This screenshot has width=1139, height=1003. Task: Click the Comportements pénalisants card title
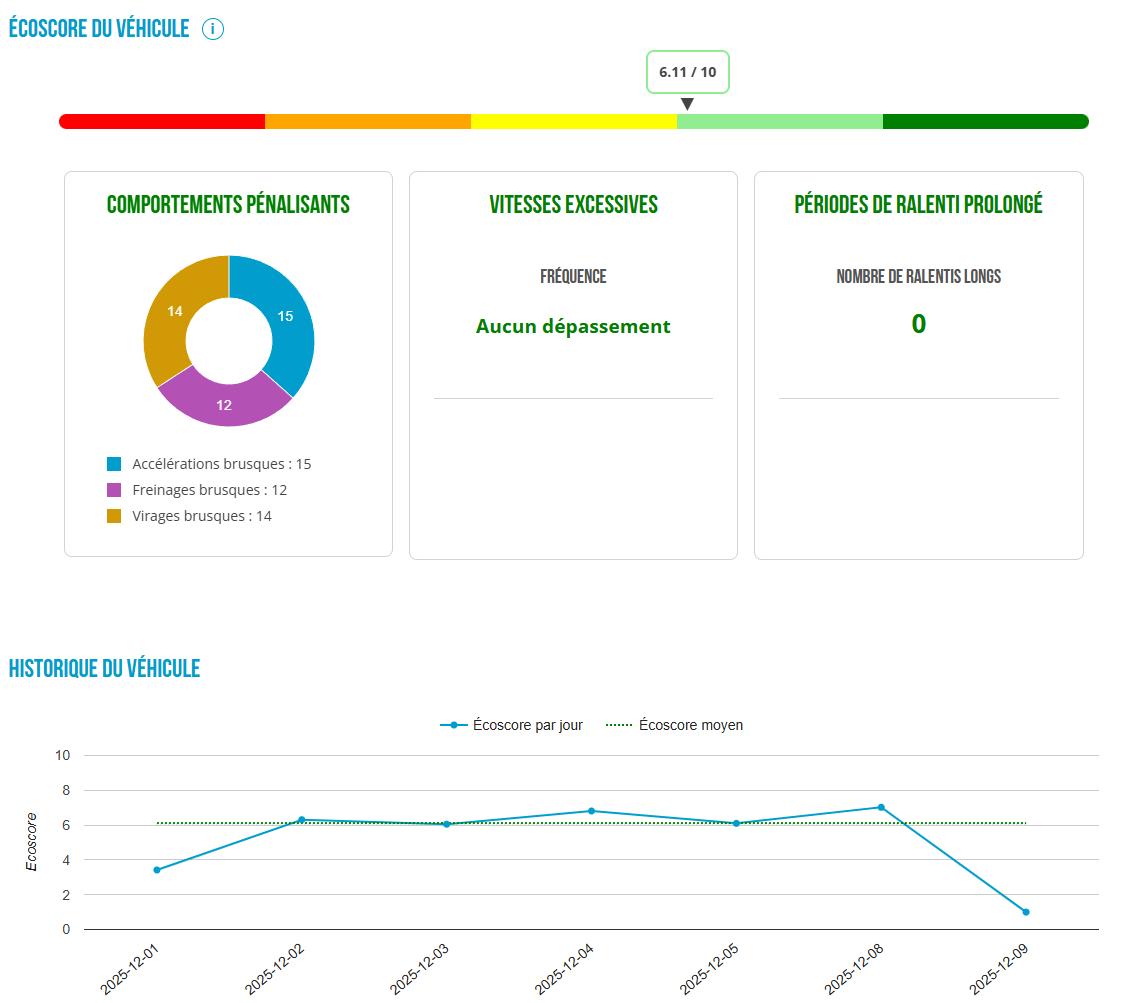pyautogui.click(x=228, y=205)
